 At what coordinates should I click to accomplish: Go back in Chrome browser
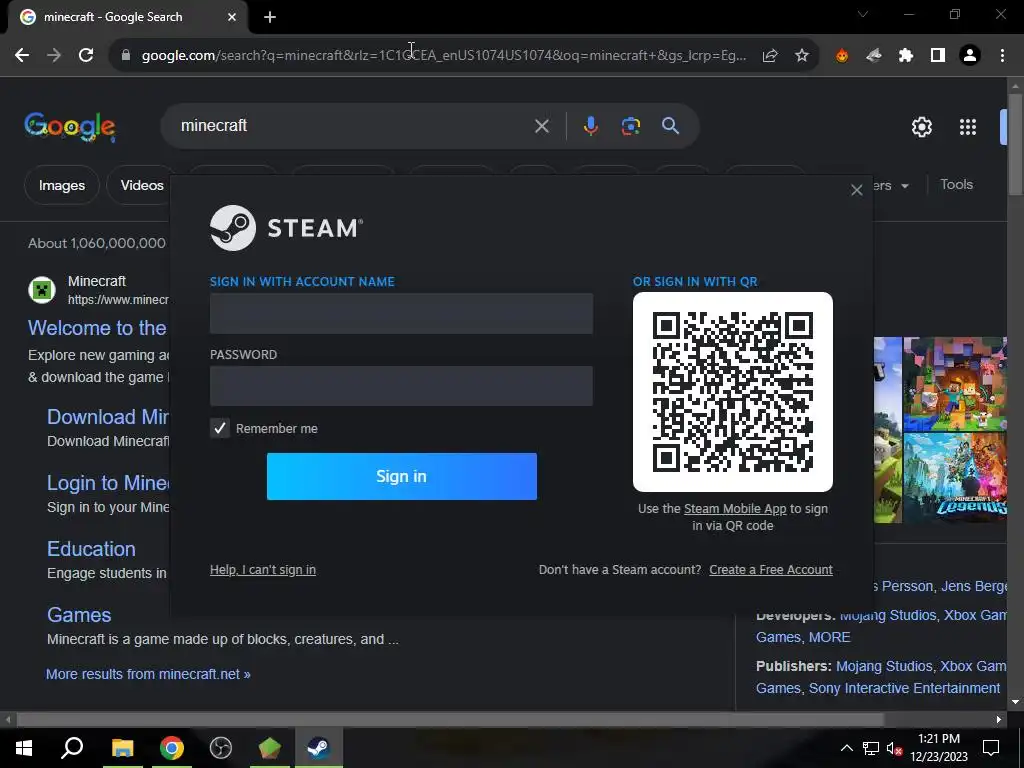point(22,56)
